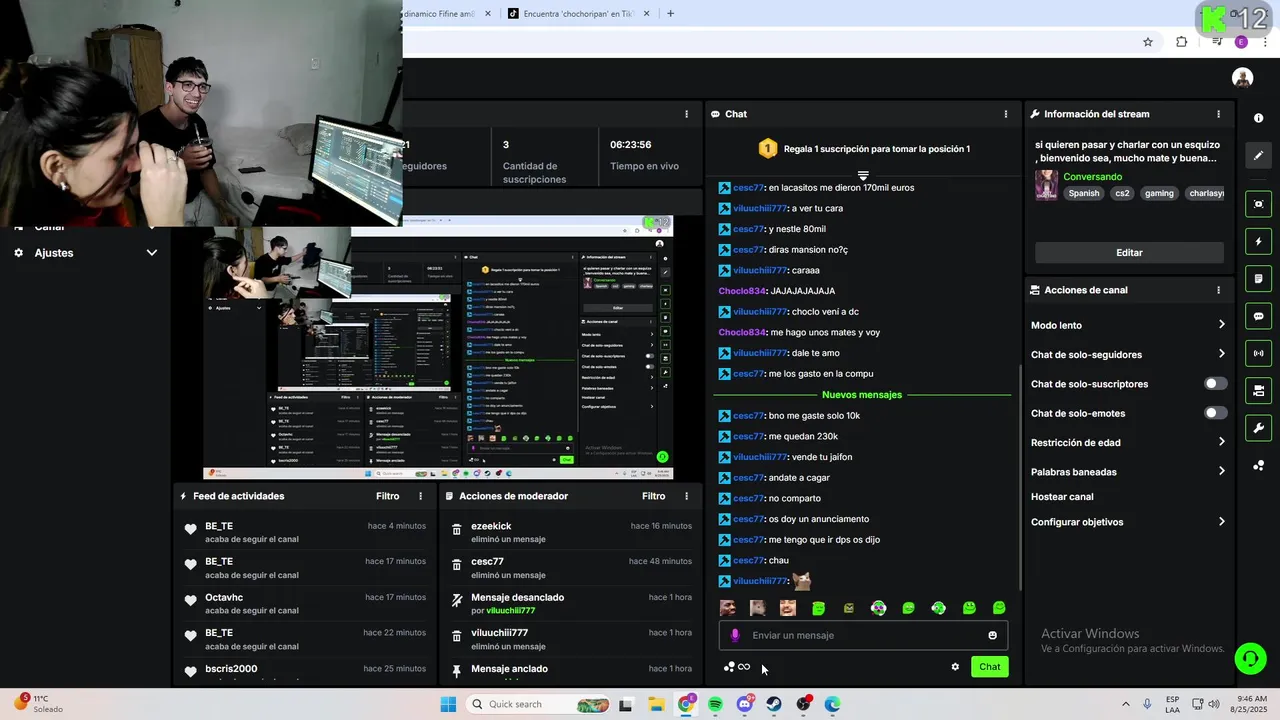Open Acciones de moderador three-dot menu

(x=686, y=496)
